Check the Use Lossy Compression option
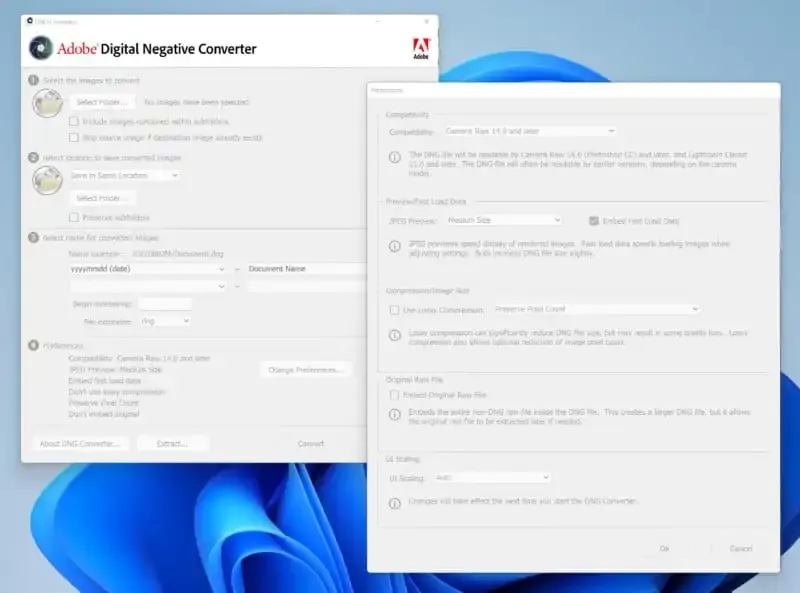Viewport: 800px width, 593px height. coord(394,310)
